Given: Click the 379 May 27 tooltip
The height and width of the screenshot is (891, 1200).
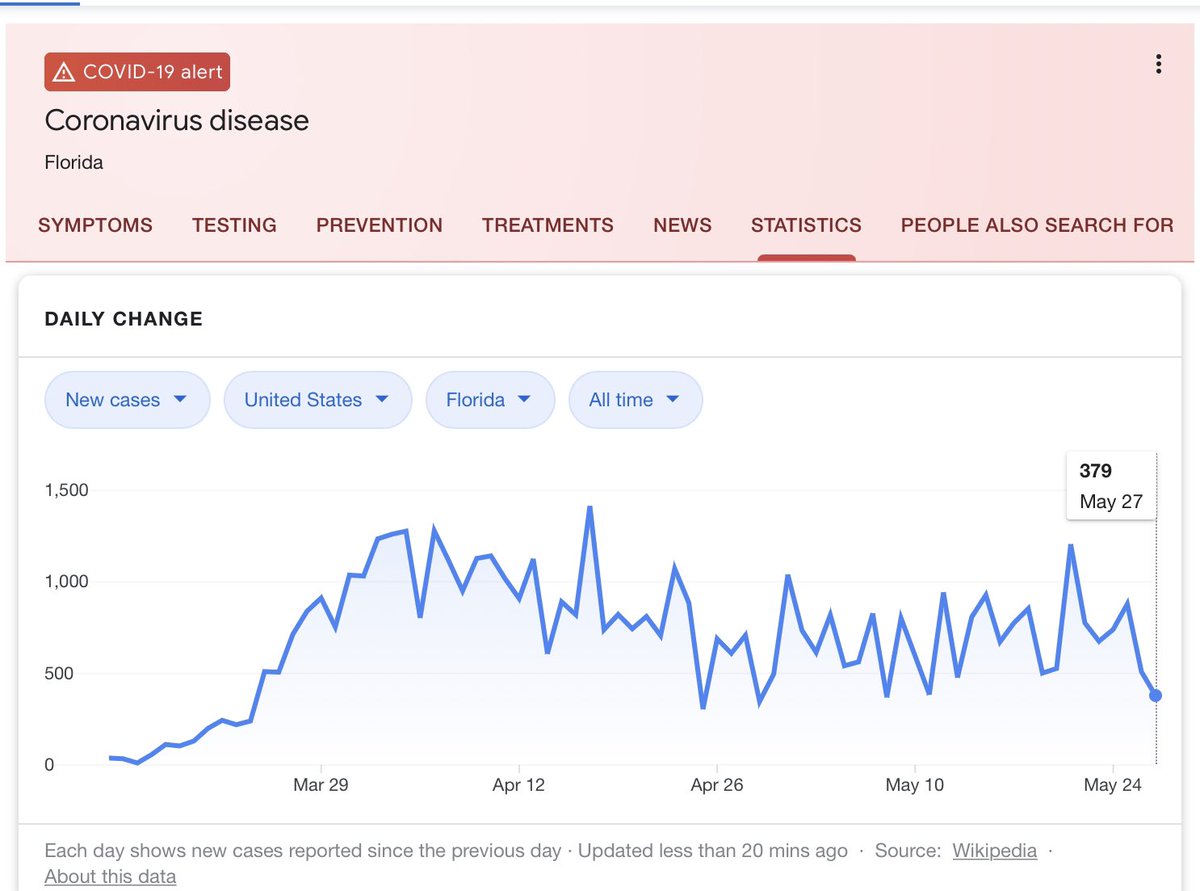Looking at the screenshot, I should point(1111,486).
